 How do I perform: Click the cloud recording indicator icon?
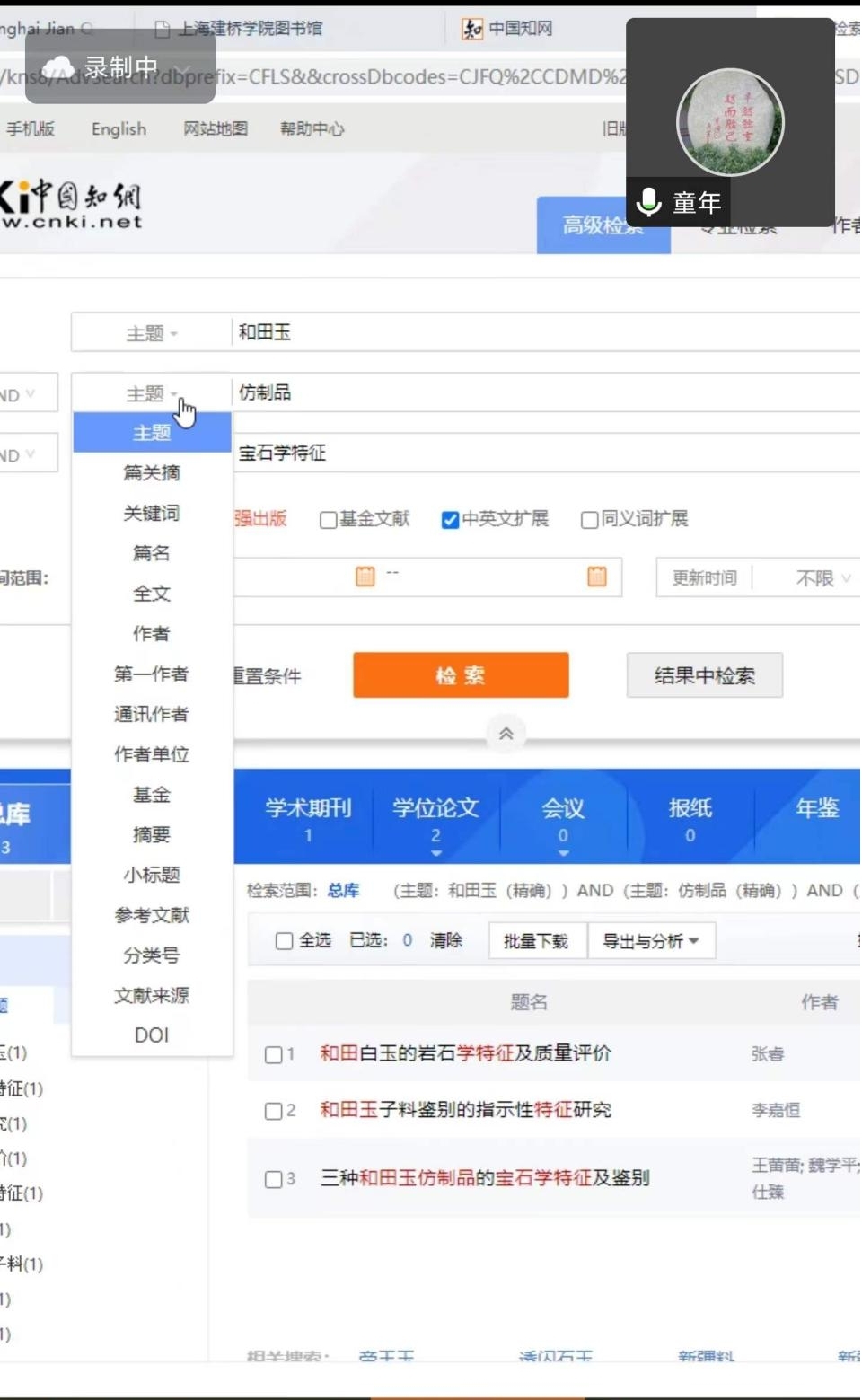[59, 66]
